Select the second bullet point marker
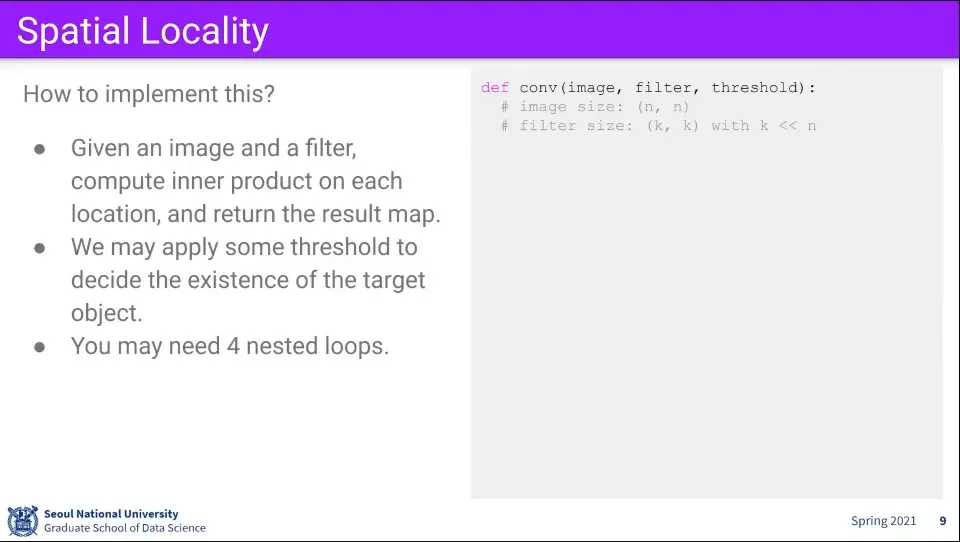 40,248
